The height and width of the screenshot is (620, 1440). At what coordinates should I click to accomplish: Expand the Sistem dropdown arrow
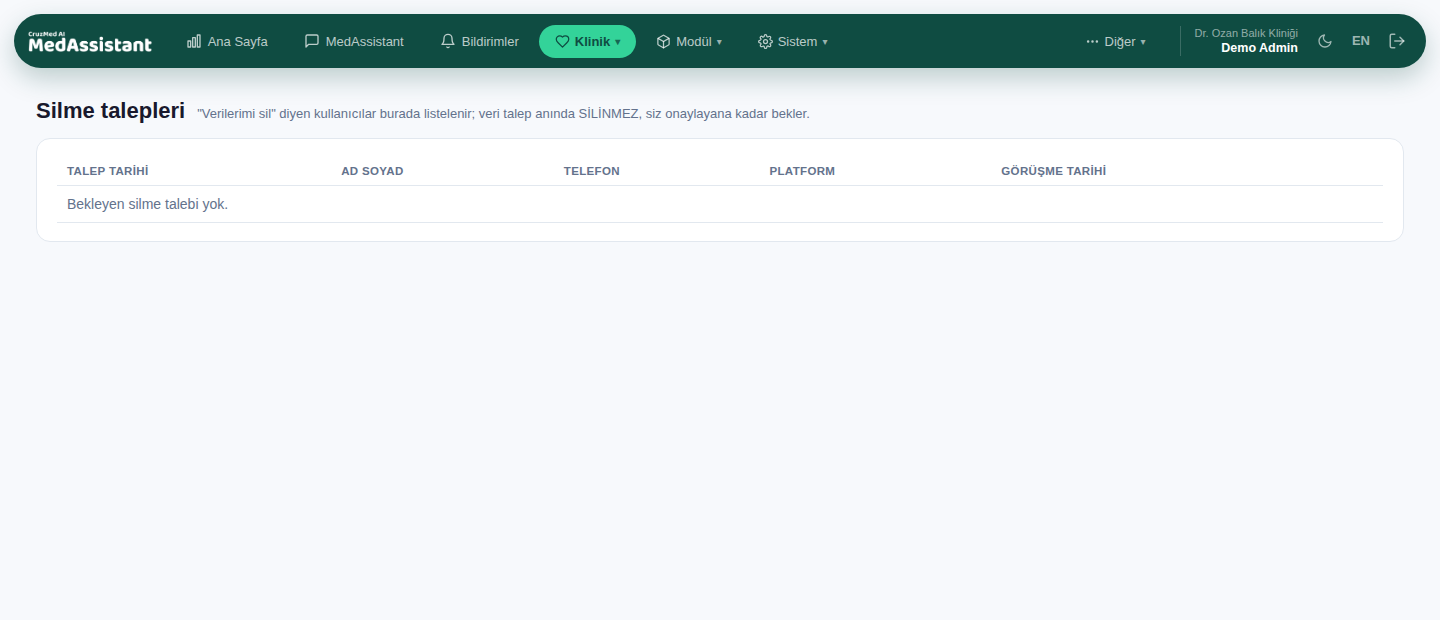(x=825, y=42)
